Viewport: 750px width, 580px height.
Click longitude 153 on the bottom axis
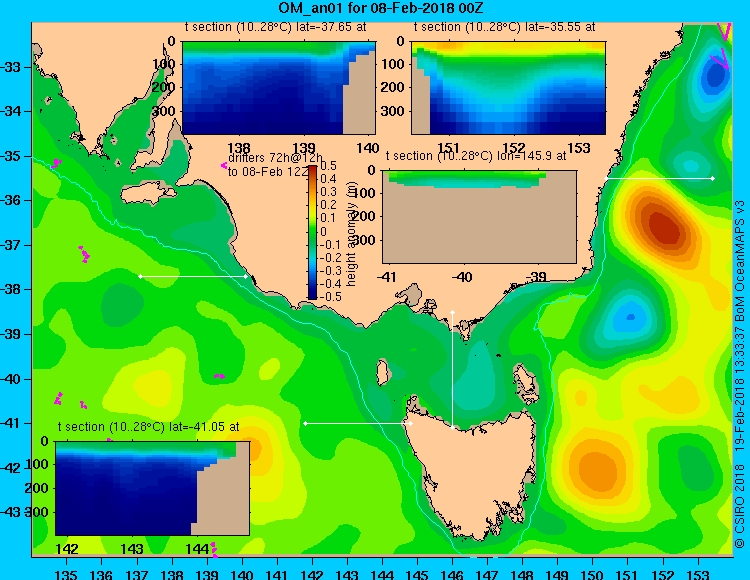tap(698, 573)
